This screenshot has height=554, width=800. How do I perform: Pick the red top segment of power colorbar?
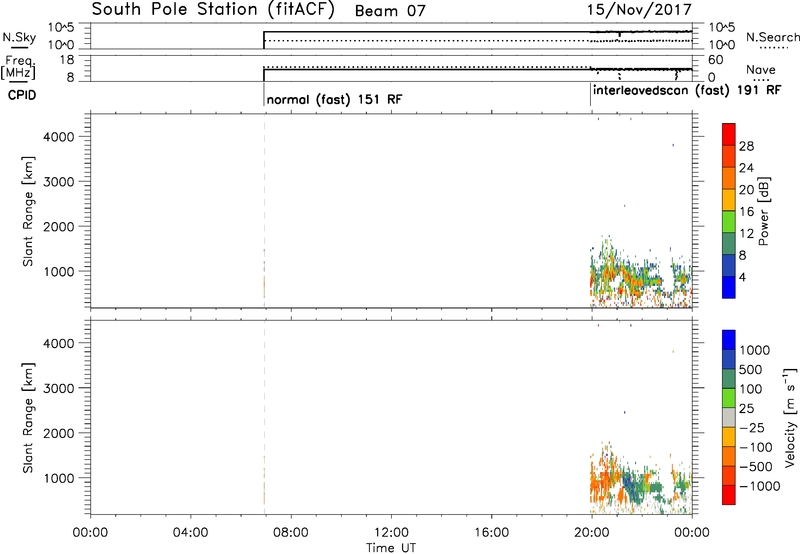pos(729,135)
